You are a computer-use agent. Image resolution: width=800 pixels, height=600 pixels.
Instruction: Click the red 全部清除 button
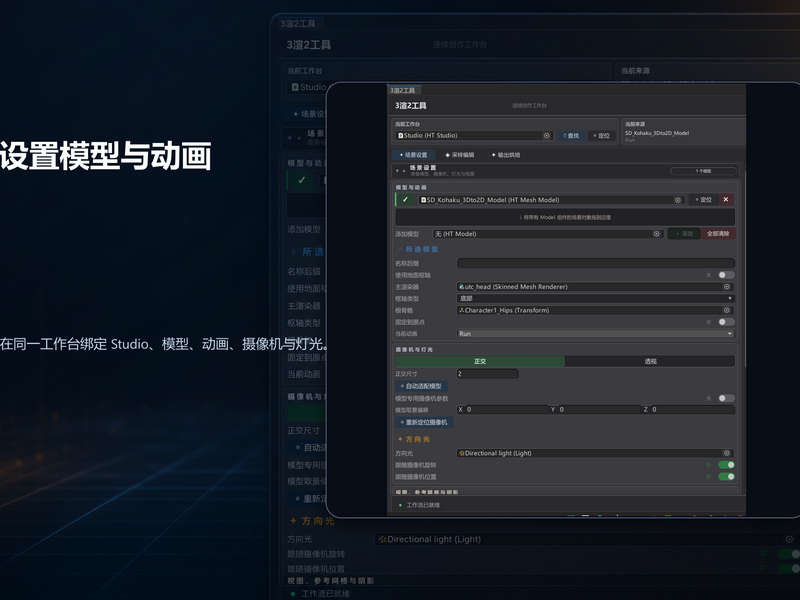(x=718, y=234)
